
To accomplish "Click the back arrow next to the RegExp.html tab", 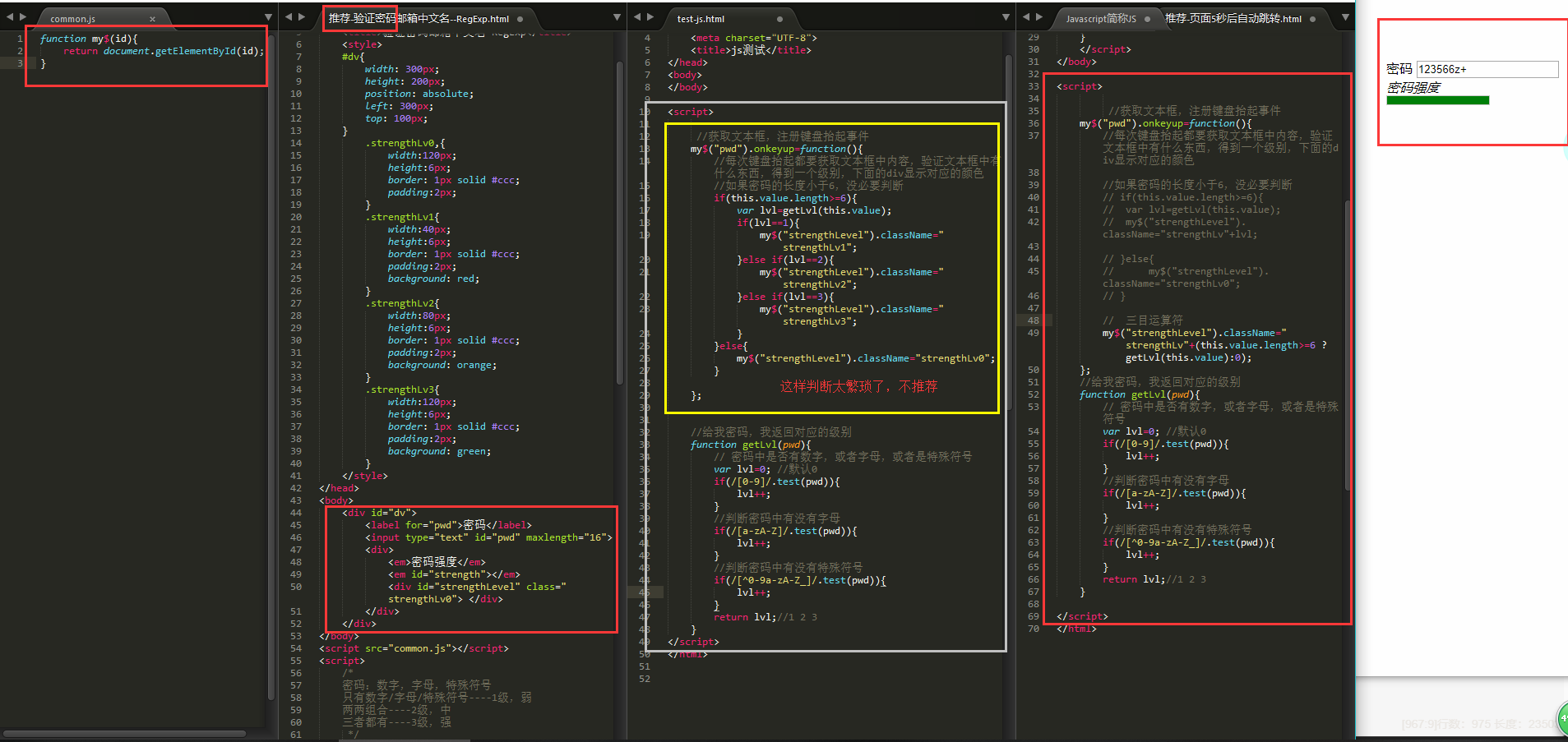I will click(x=289, y=16).
